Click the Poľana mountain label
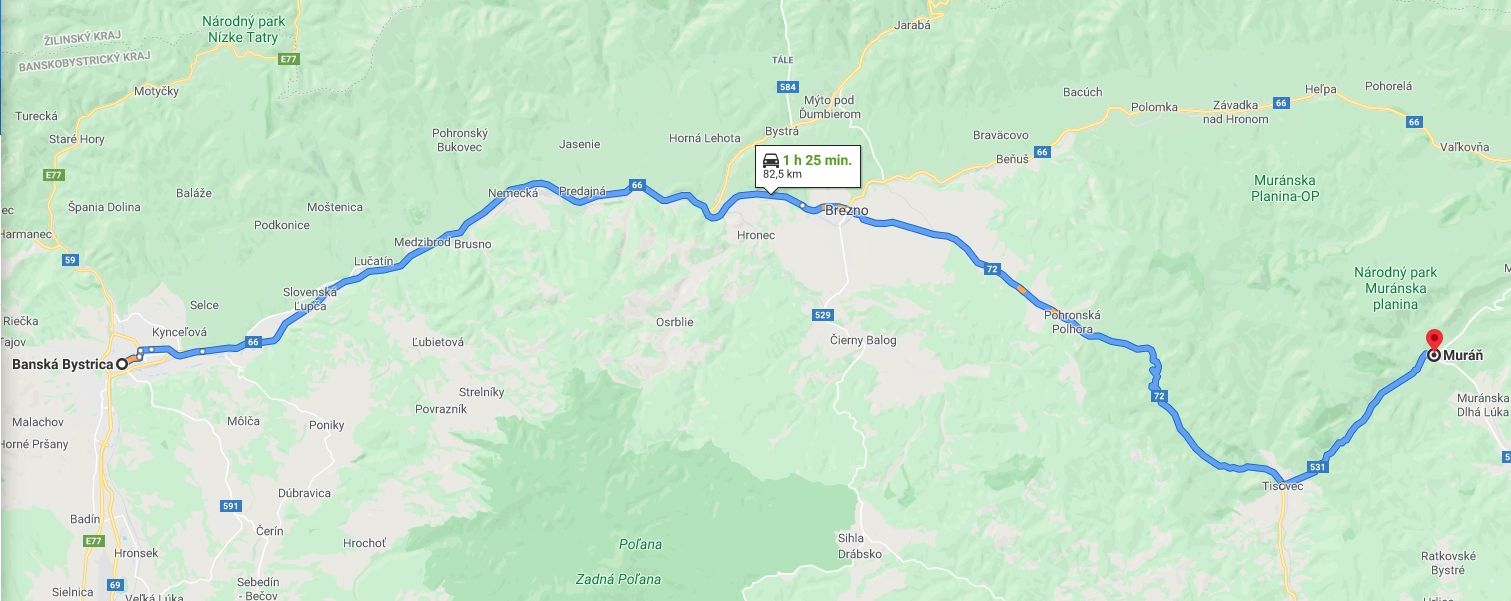 click(639, 545)
